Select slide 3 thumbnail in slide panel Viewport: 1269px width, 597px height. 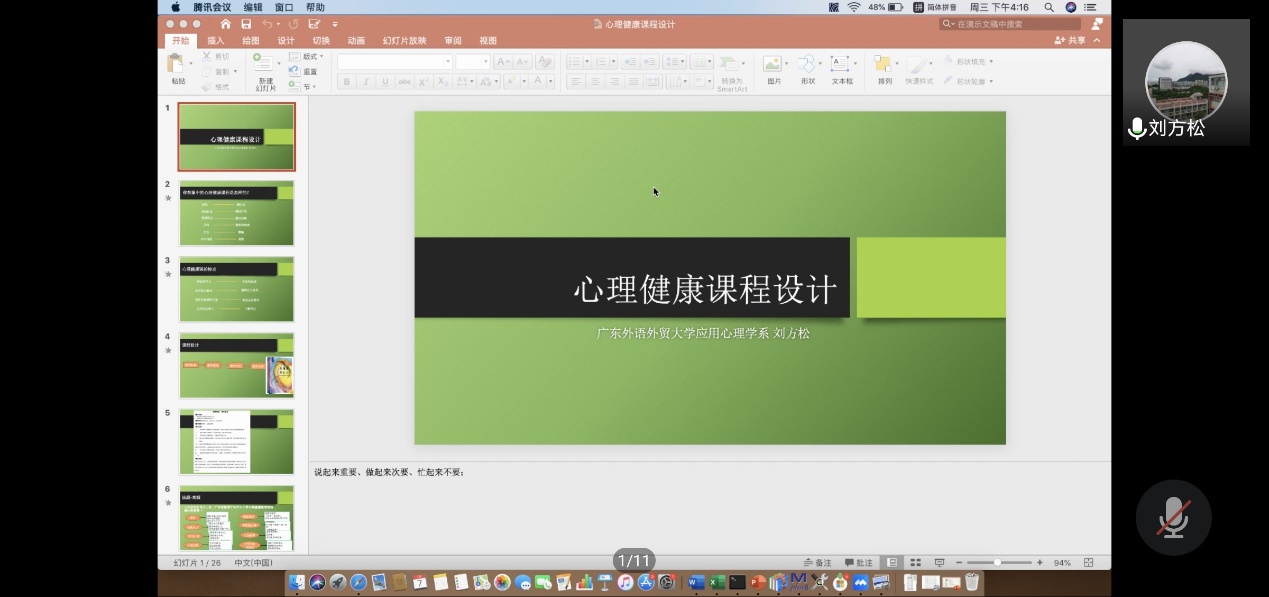coord(237,289)
